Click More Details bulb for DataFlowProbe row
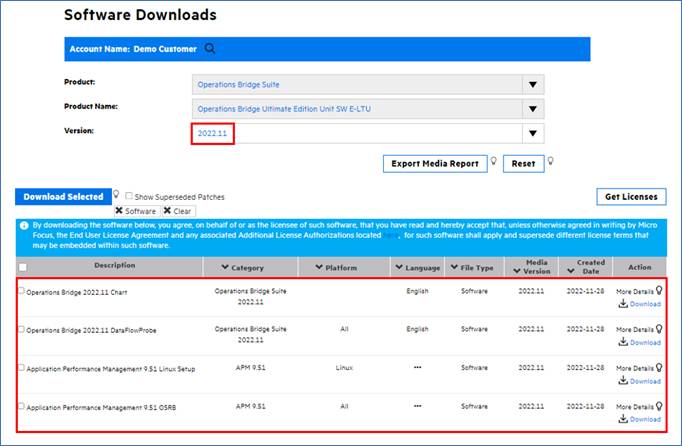This screenshot has height=446, width=682. (x=659, y=329)
